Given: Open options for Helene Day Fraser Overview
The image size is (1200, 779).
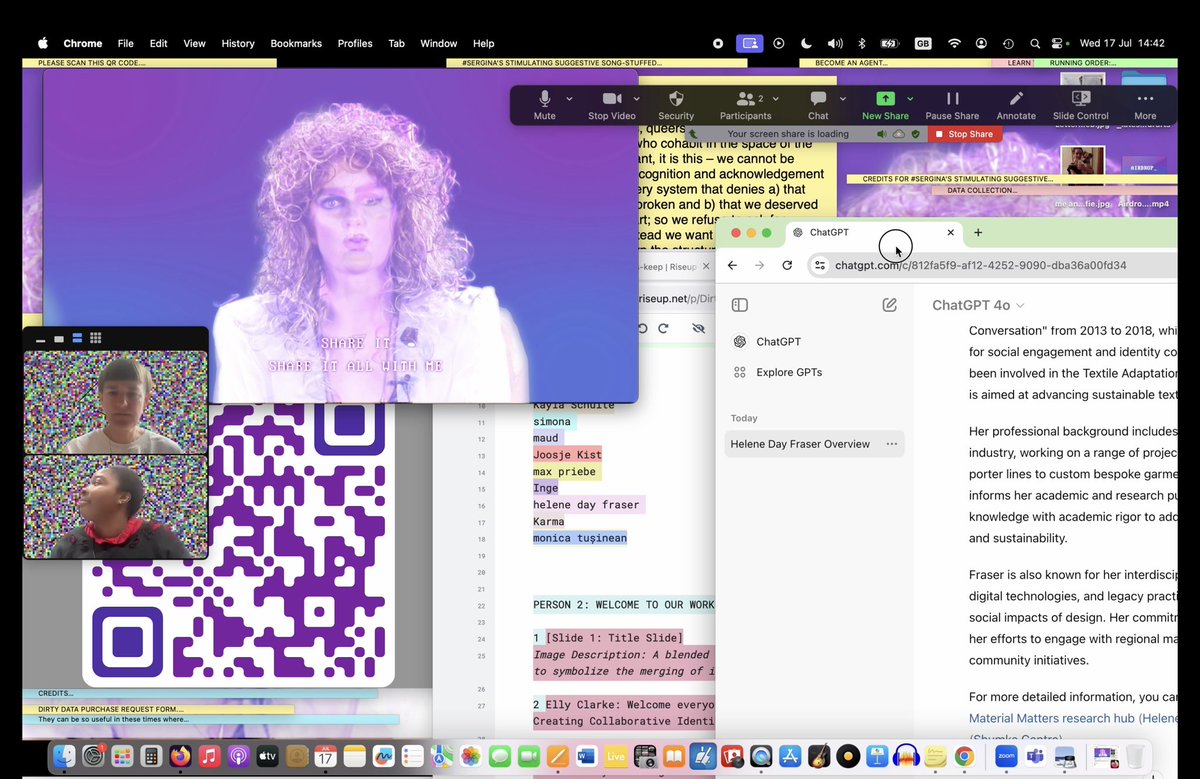Looking at the screenshot, I should click(x=891, y=444).
